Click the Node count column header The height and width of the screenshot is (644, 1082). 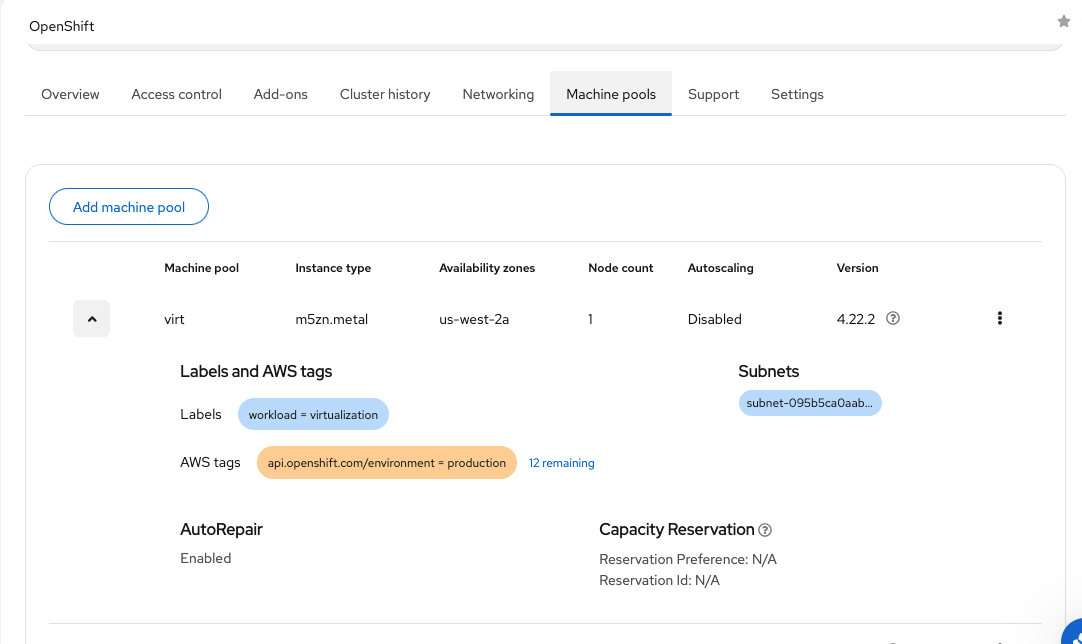tap(620, 268)
